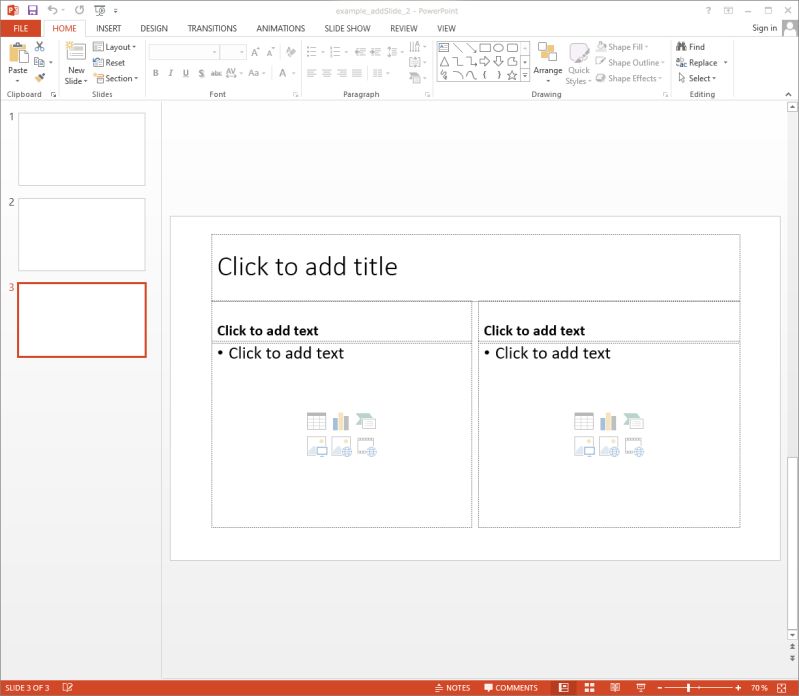Switch to Slide Sorter view icon
Screen dimensions: 799x696
[x=590, y=687]
